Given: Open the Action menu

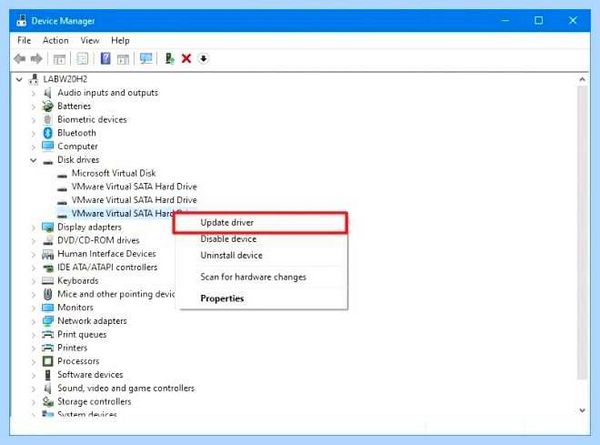Looking at the screenshot, I should [55, 40].
